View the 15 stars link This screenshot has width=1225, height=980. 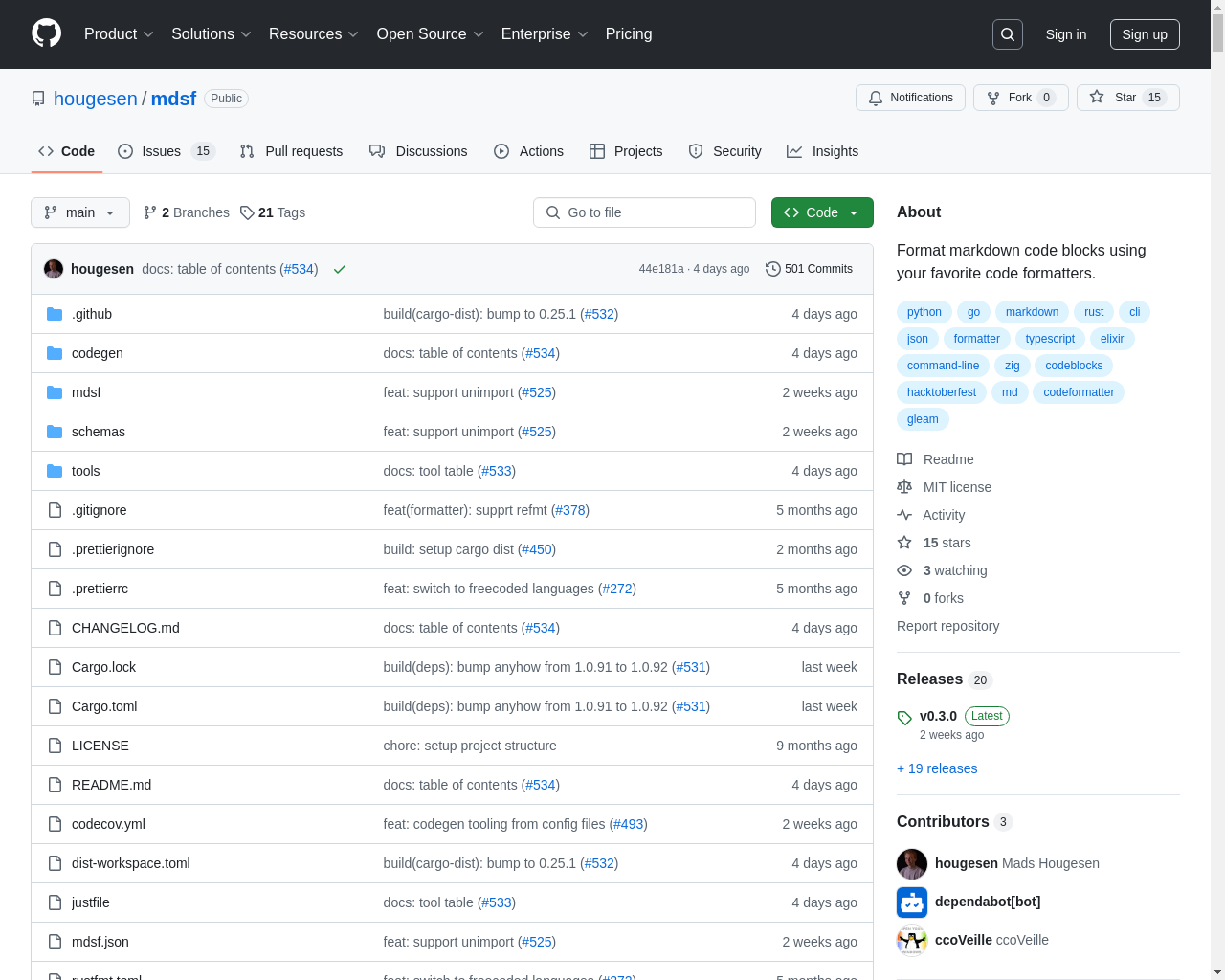(934, 543)
